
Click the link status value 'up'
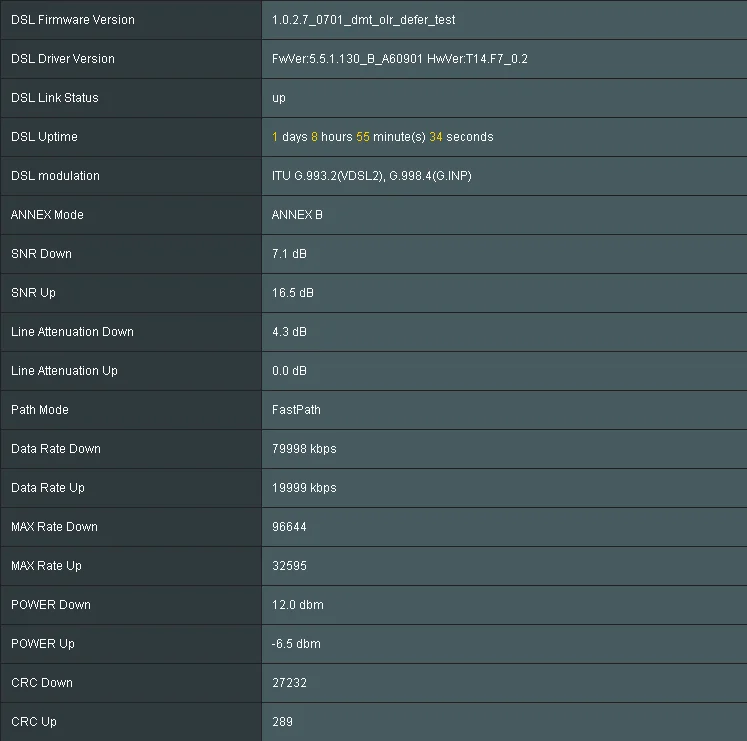tap(279, 99)
